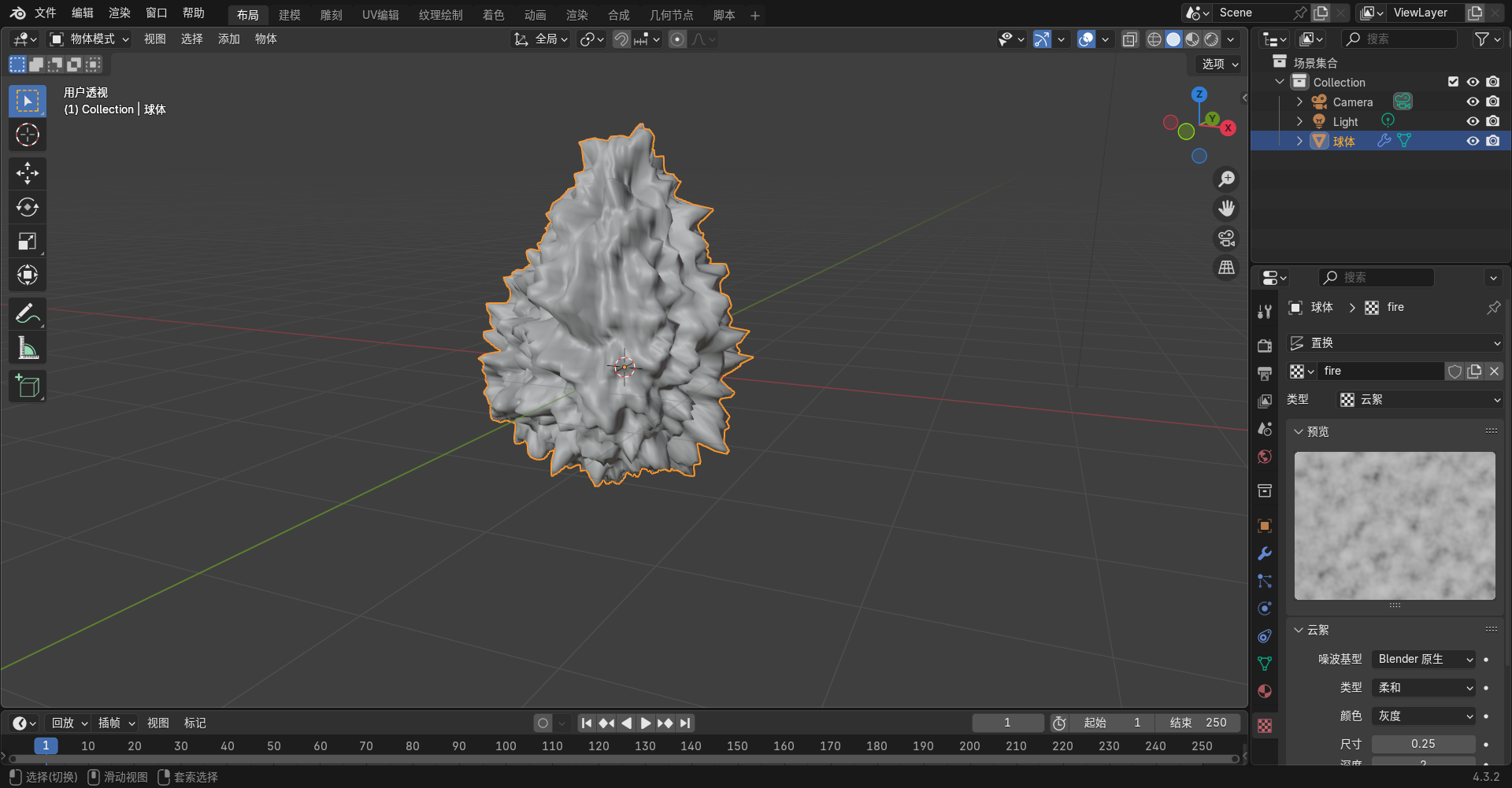Screen dimensions: 1512x788
Task: Open the 编辑 menu
Action: [82, 13]
